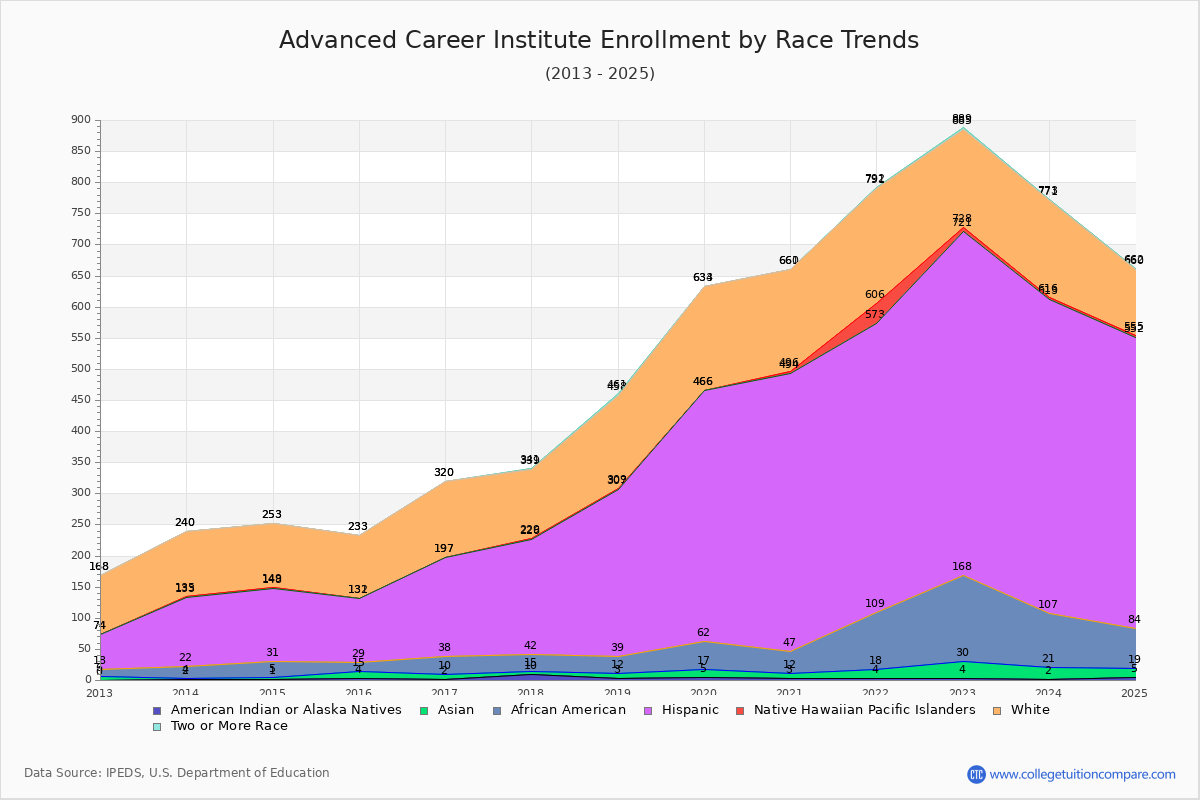Click the 2013 total data label 168
Viewport: 1200px width, 800px height.
coord(99,566)
